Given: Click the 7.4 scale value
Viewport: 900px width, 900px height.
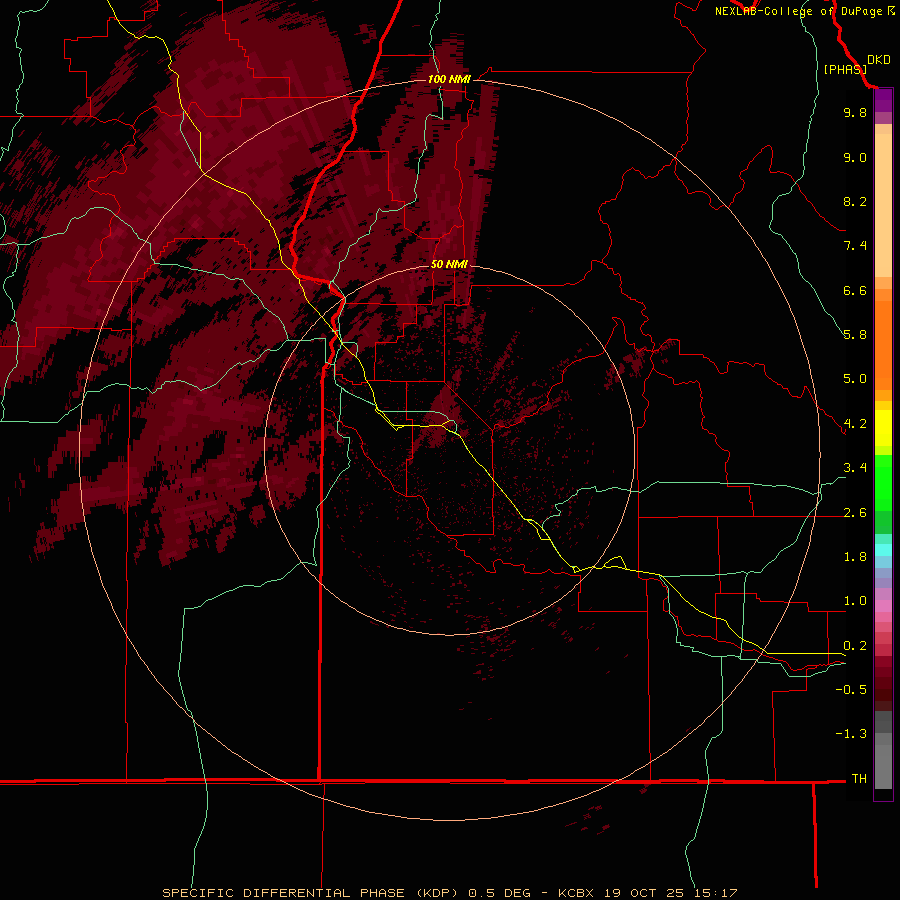Looking at the screenshot, I should pyautogui.click(x=855, y=246).
